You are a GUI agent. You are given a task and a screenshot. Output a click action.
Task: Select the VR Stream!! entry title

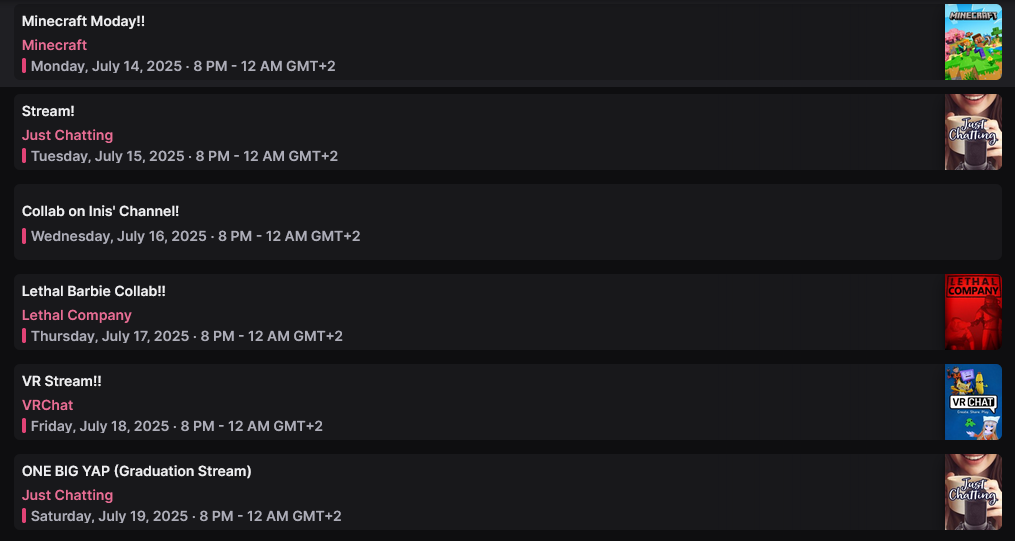point(62,381)
